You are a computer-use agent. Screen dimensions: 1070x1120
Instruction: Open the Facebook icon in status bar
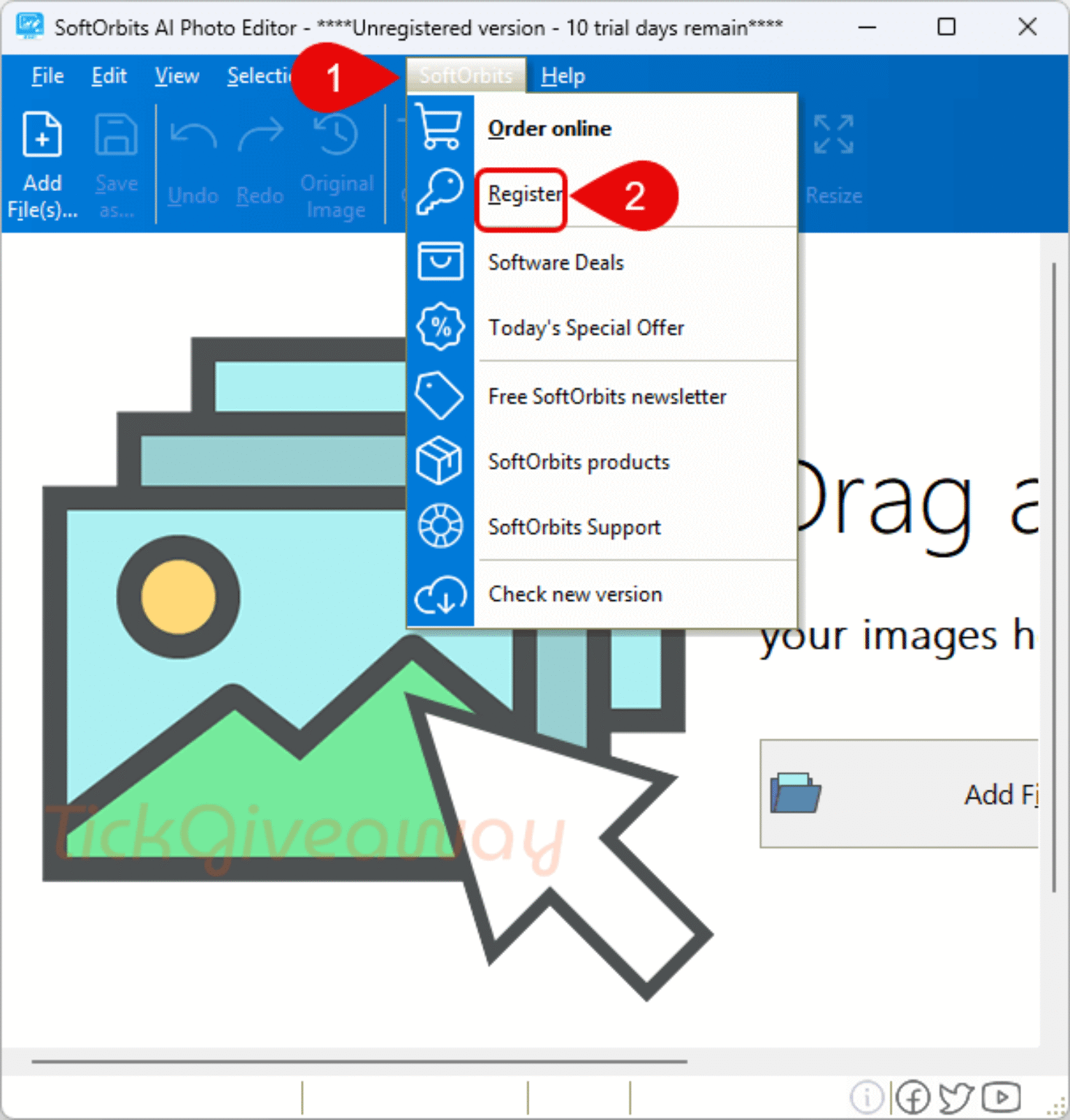913,1097
